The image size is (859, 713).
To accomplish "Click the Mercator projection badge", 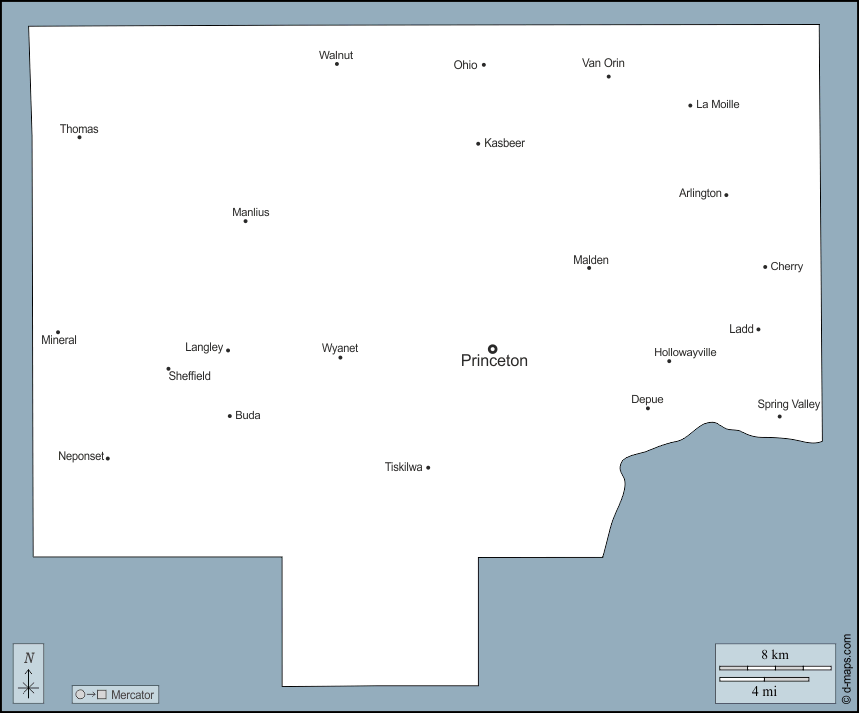I will (115, 694).
